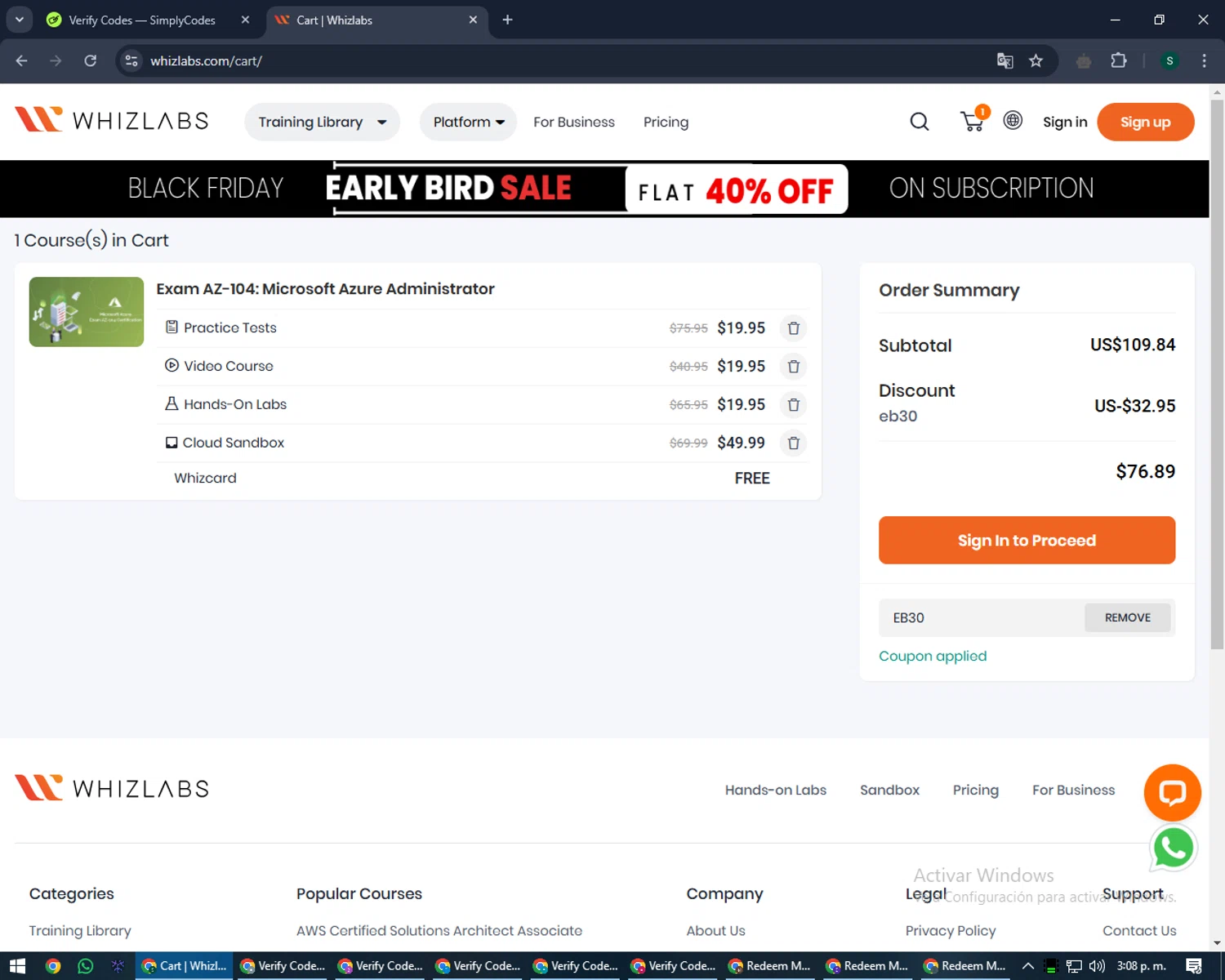Click the Sign in link
Screen dimensions: 1225x980
pos(1065,122)
